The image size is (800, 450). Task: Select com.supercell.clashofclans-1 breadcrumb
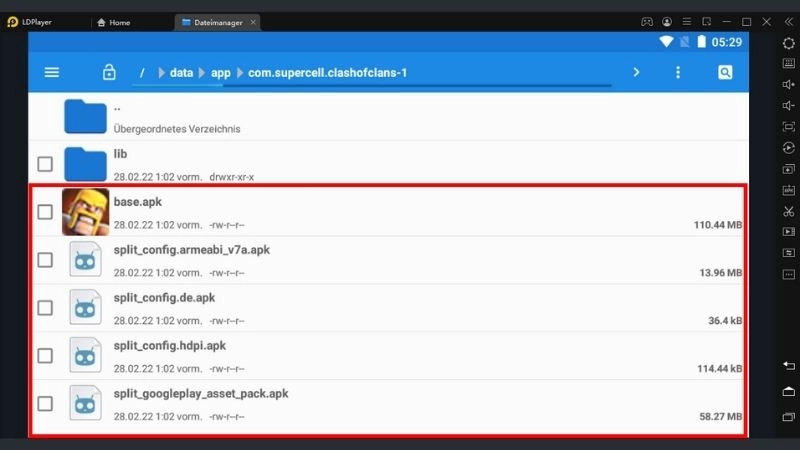(328, 73)
